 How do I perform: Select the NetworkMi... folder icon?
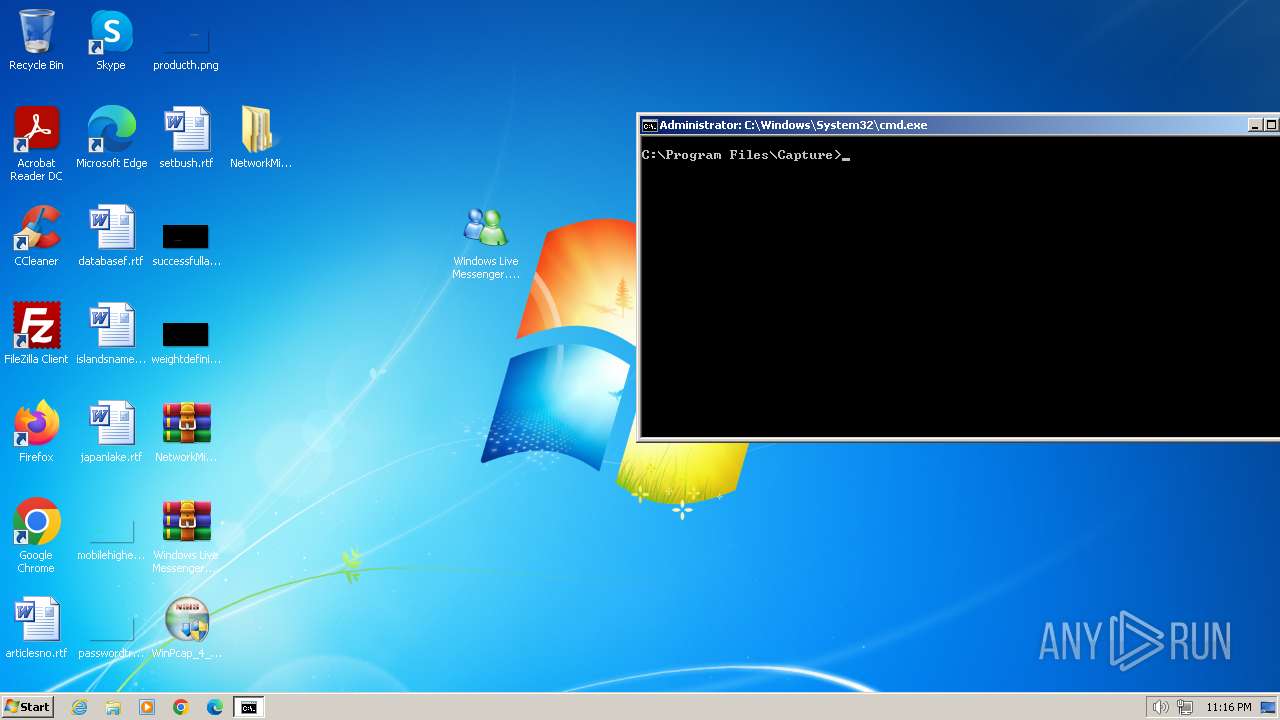[260, 138]
